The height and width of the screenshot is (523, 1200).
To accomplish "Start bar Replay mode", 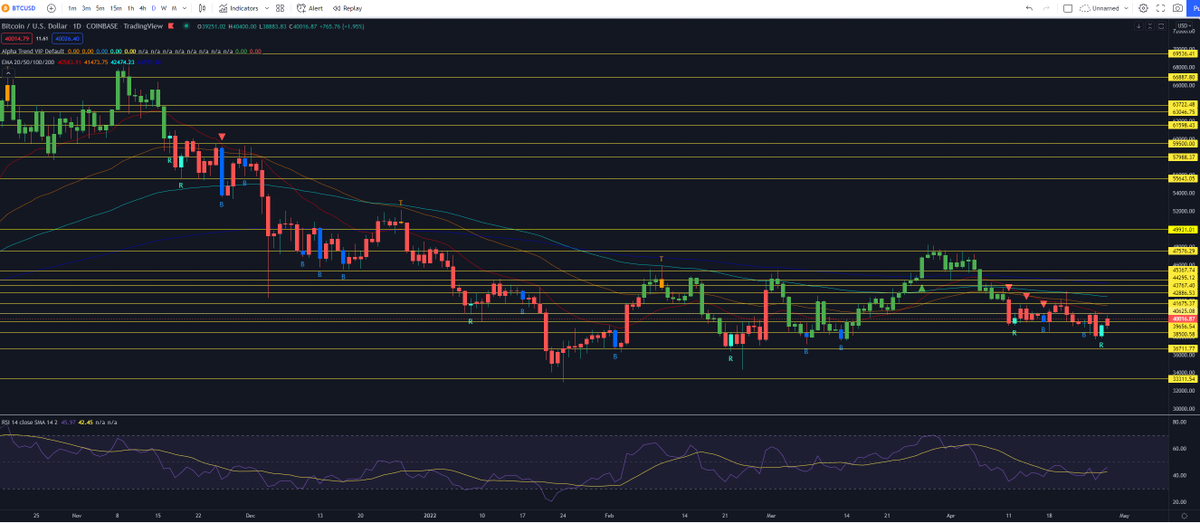I will [x=346, y=8].
